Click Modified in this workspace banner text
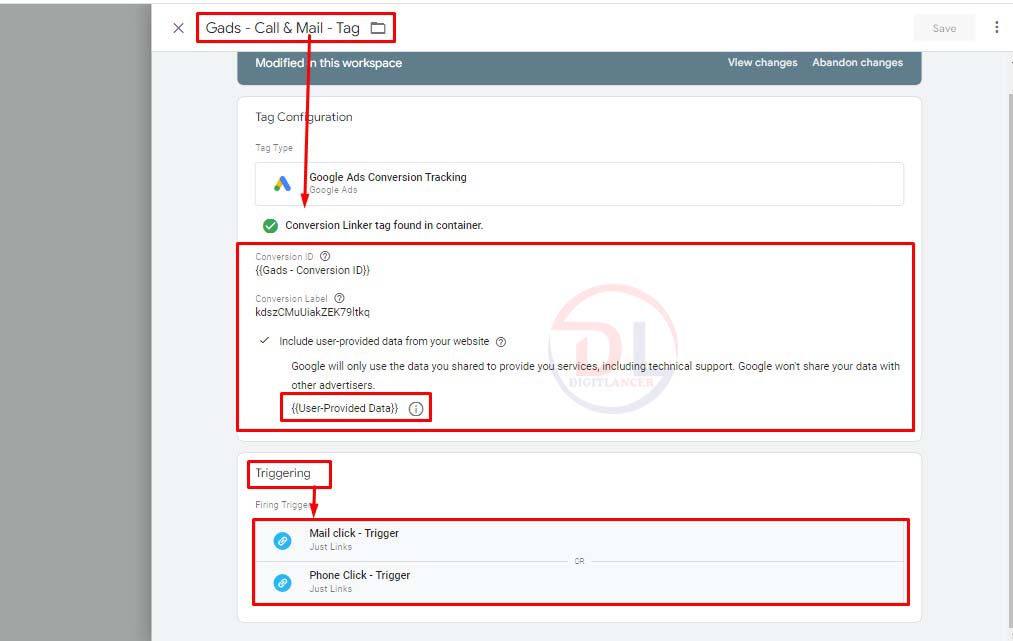1013x641 pixels. tap(328, 63)
